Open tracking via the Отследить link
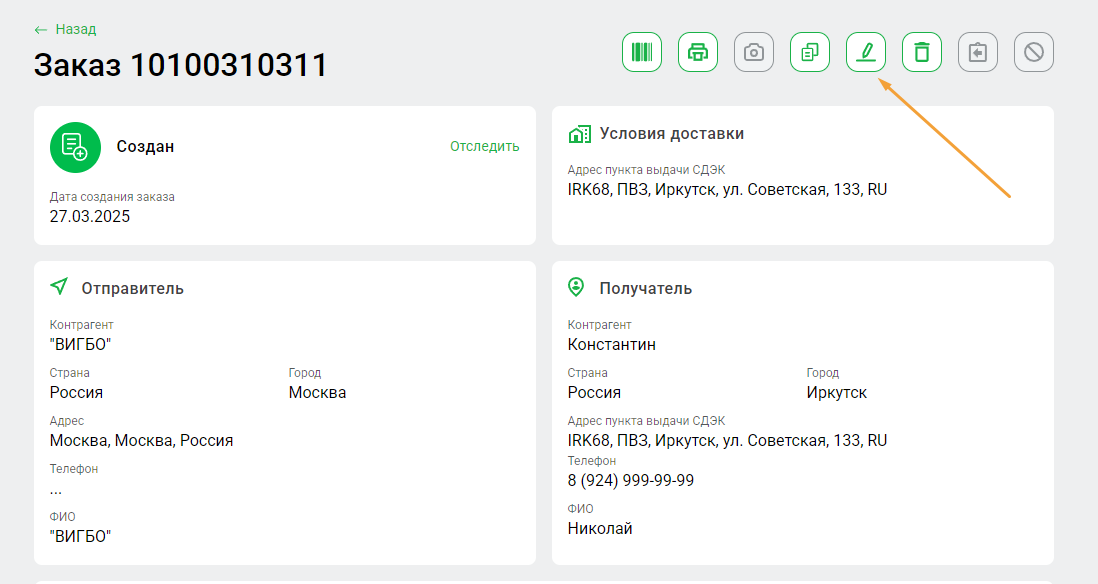 point(484,146)
